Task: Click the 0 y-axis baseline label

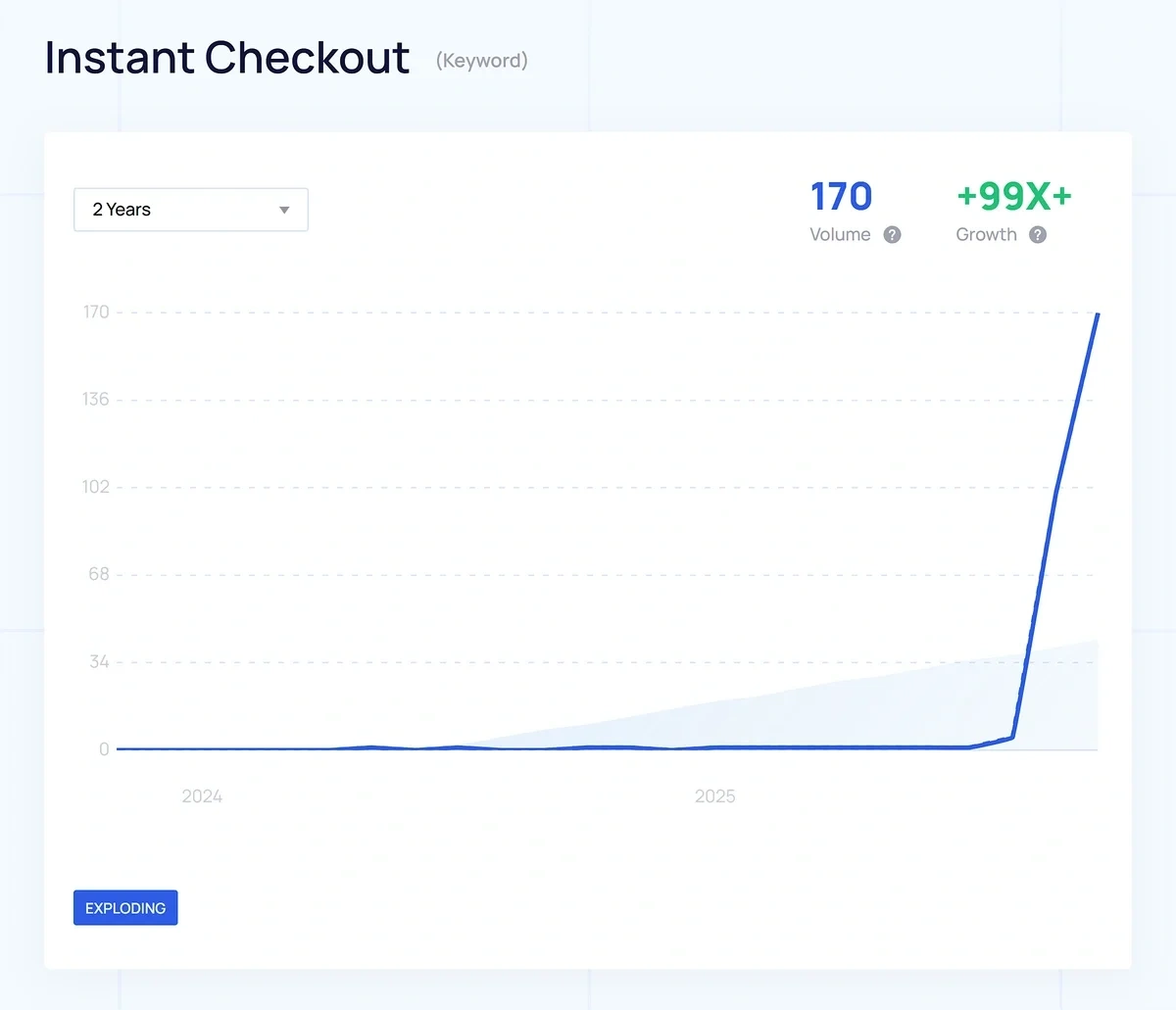Action: pyautogui.click(x=104, y=749)
